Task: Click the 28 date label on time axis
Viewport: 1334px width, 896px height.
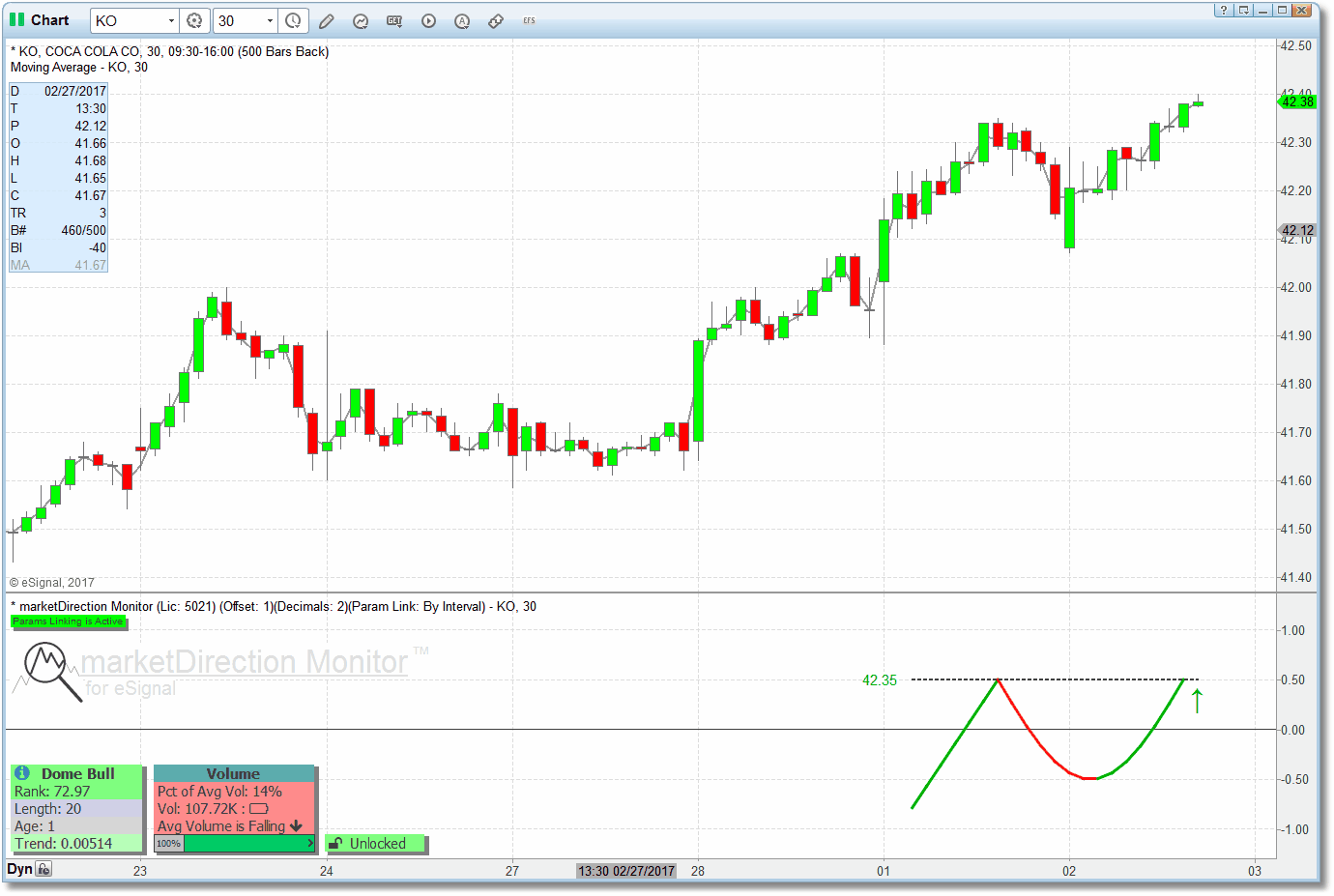Action: (x=697, y=871)
